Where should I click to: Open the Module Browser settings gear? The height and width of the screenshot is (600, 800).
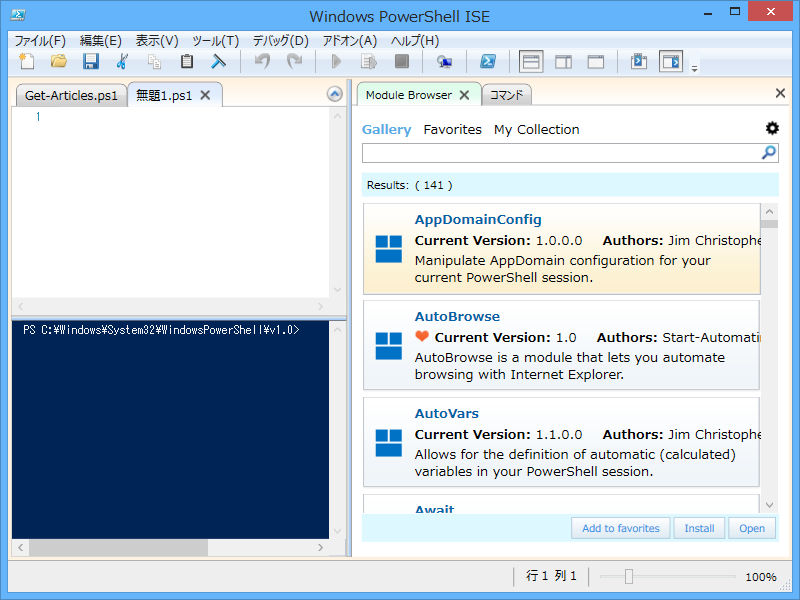[x=771, y=128]
